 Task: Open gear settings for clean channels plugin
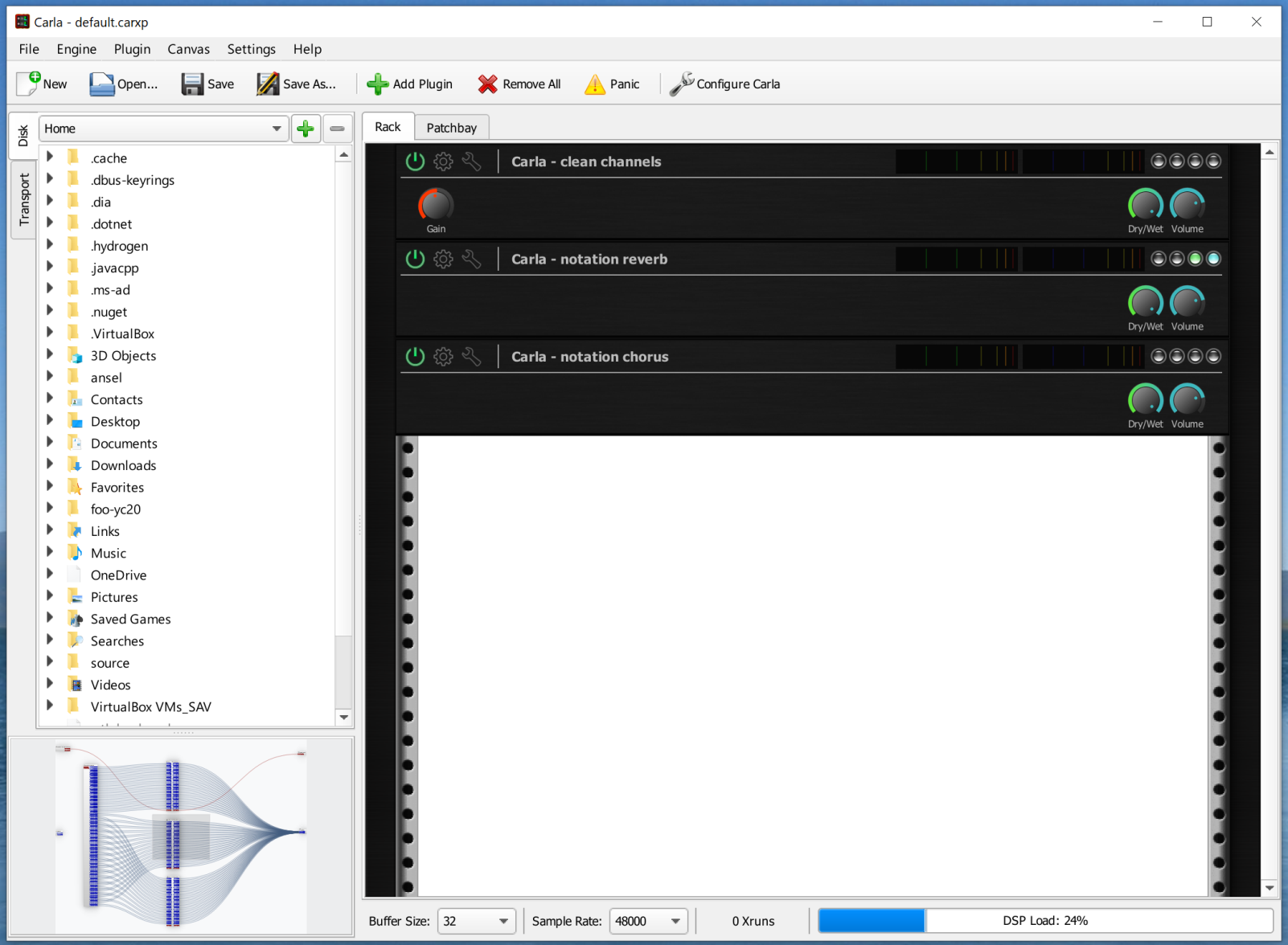click(x=443, y=162)
